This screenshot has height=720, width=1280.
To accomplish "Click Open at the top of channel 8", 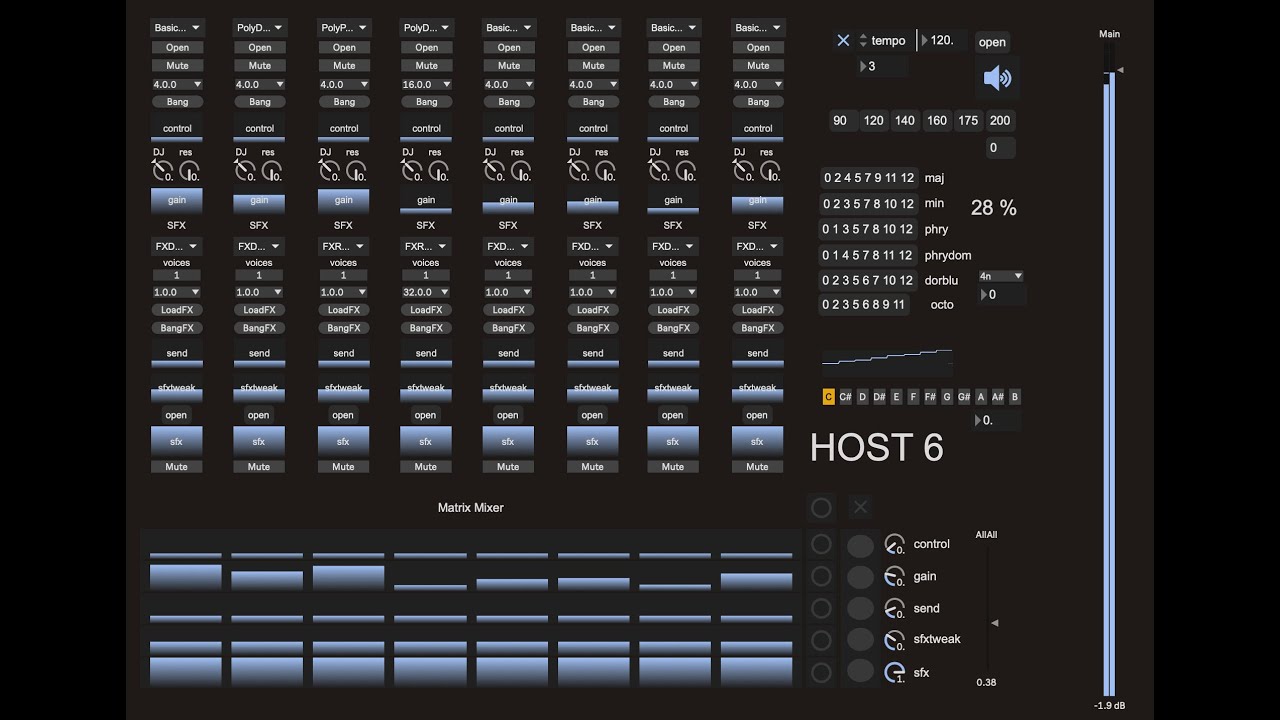I will pyautogui.click(x=759, y=47).
